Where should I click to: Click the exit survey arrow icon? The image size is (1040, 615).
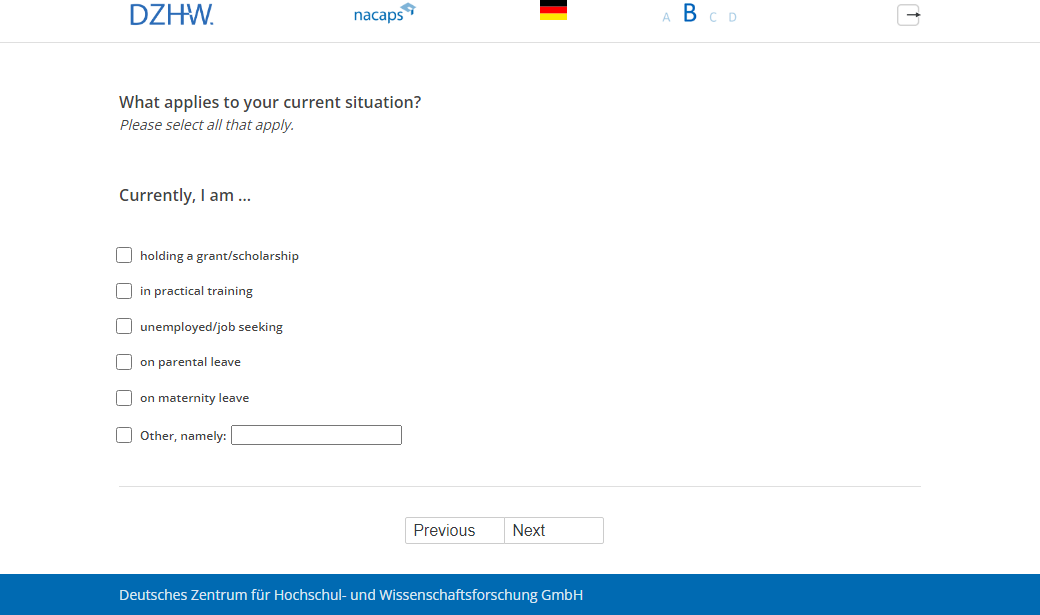pyautogui.click(x=908, y=15)
